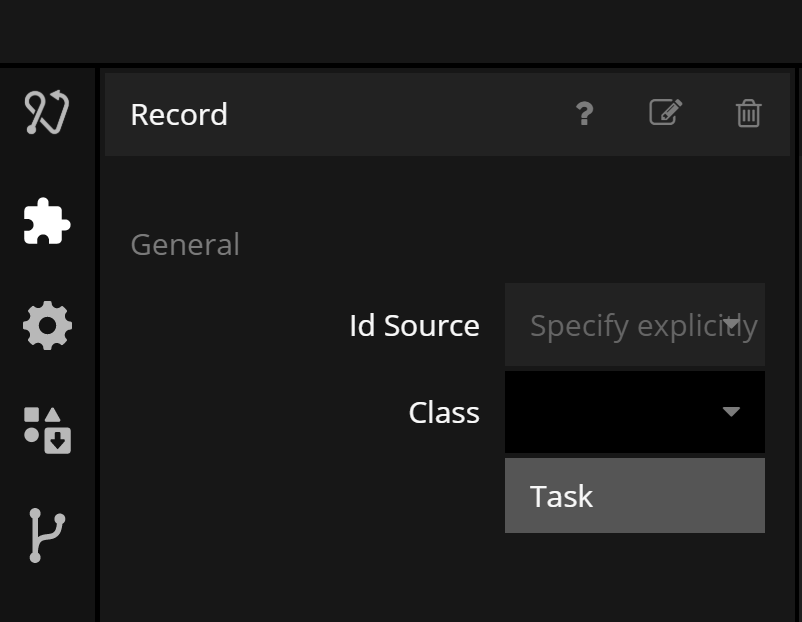Click inside the black Class input field
The height and width of the screenshot is (622, 802).
pos(600,412)
